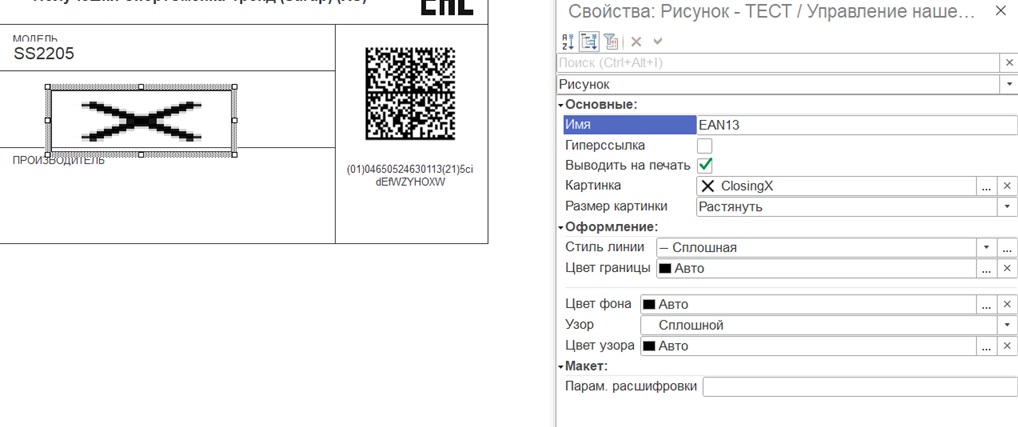The image size is (1018, 427).
Task: Click the Парам. расшифровки input field
Action: click(x=860, y=387)
